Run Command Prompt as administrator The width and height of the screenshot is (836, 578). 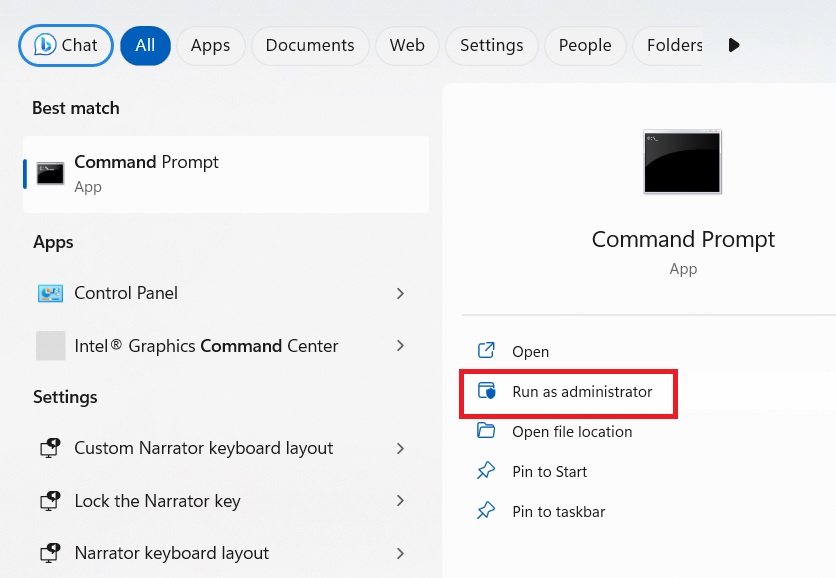tap(581, 391)
